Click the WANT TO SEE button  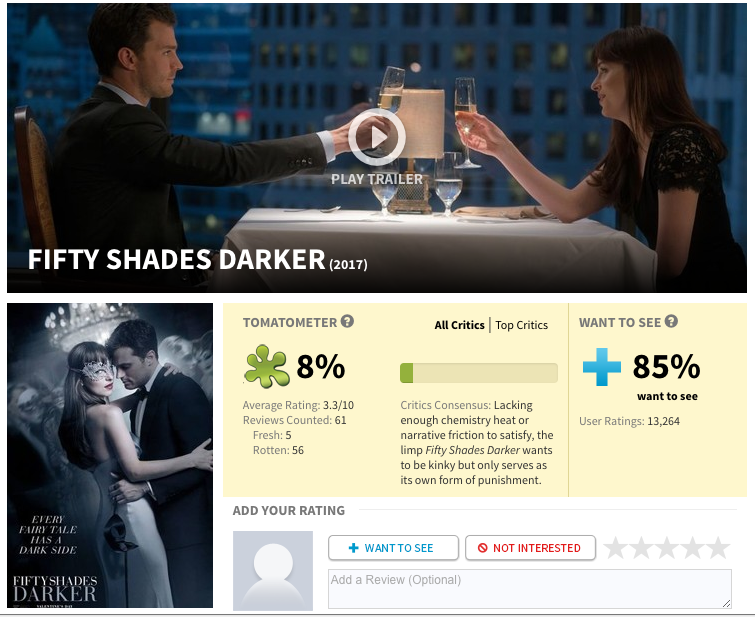(393, 548)
